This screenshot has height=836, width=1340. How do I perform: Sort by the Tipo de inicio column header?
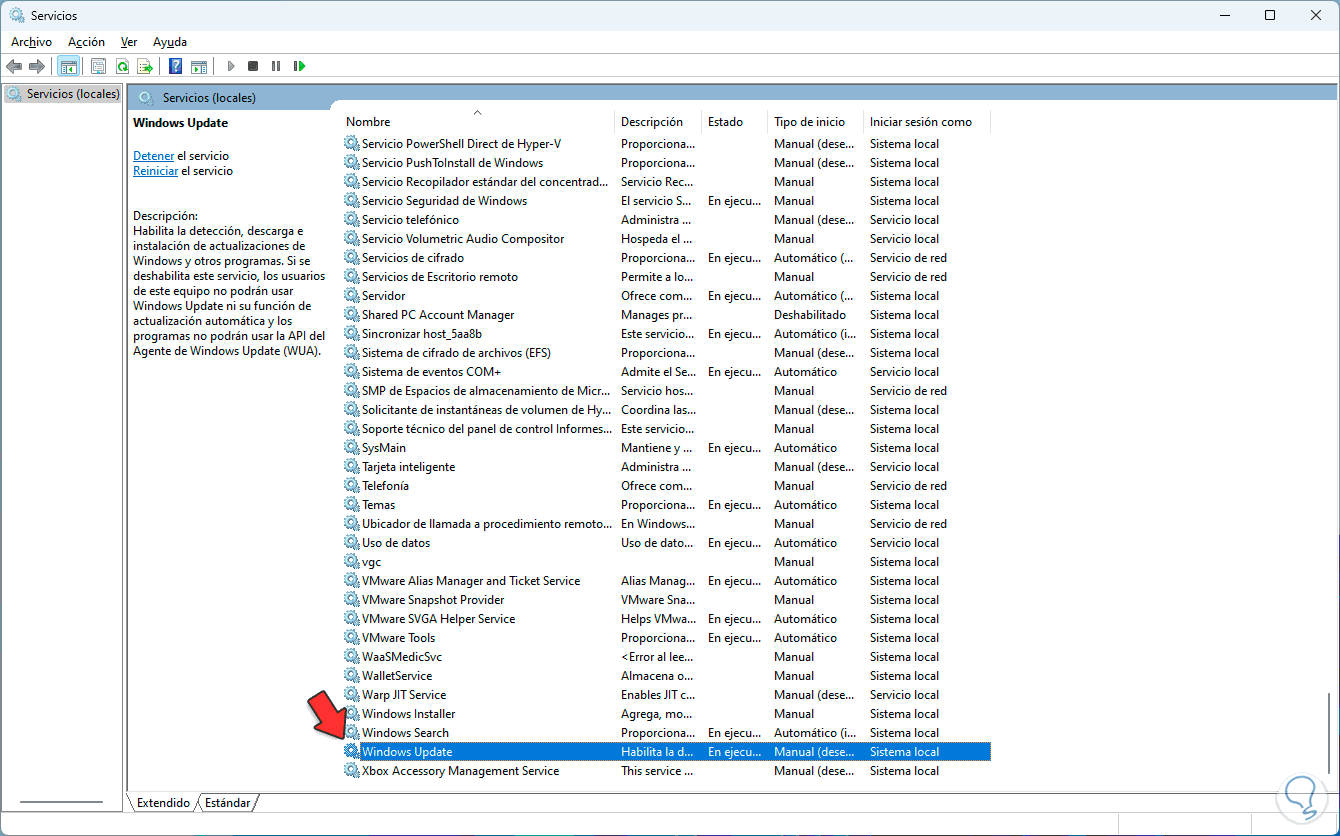point(815,122)
